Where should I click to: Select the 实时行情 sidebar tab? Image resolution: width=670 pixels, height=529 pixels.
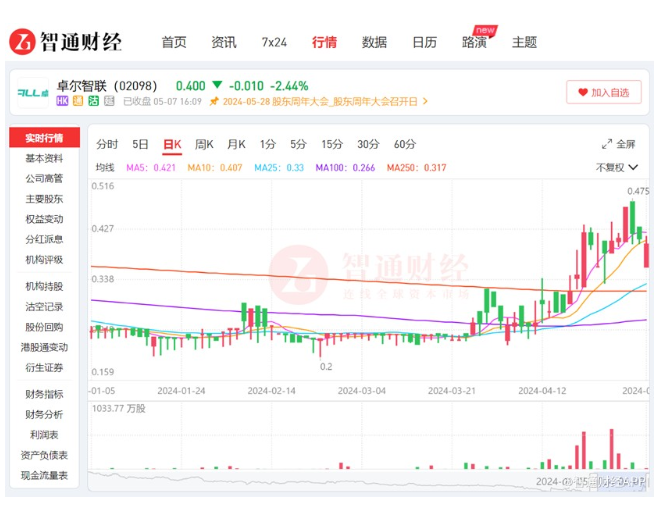point(44,138)
